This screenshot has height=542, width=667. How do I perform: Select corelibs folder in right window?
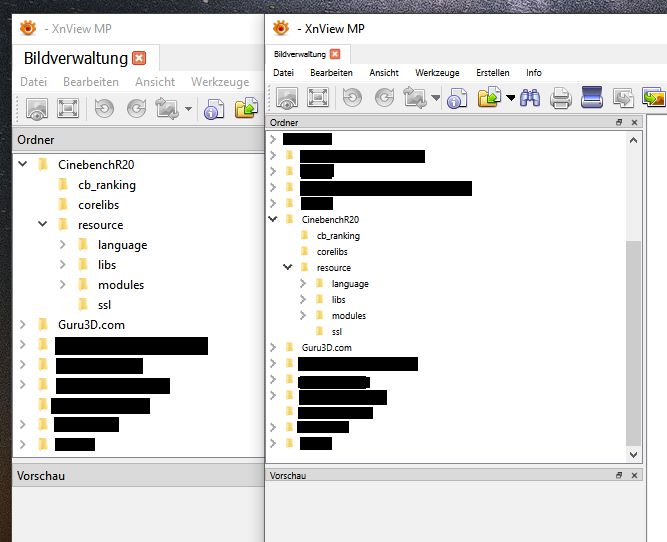332,251
